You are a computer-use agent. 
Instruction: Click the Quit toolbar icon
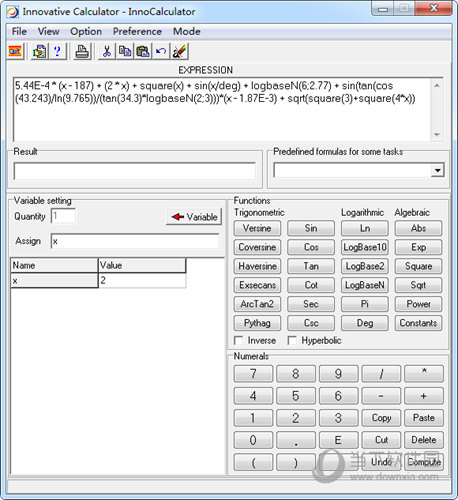tap(15, 51)
